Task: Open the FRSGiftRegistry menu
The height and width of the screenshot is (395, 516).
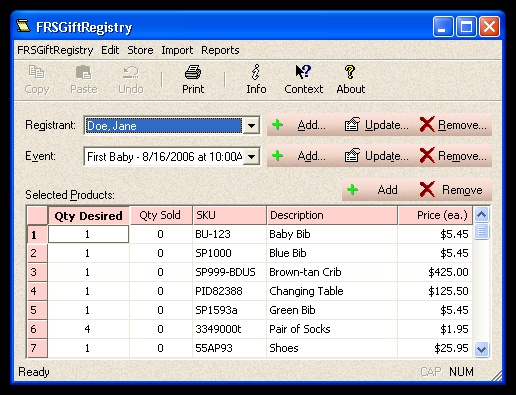Action: tap(55, 50)
